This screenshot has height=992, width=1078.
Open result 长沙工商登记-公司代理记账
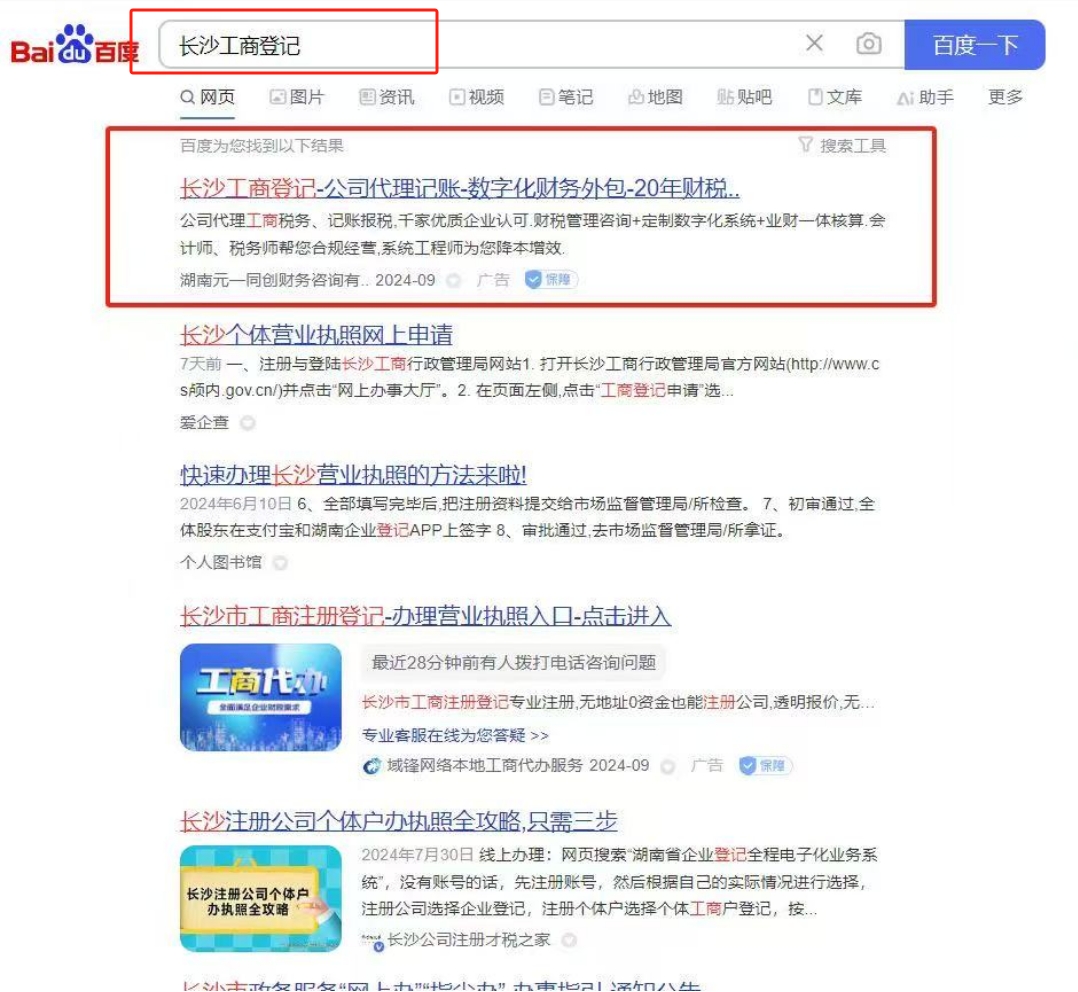pos(459,188)
